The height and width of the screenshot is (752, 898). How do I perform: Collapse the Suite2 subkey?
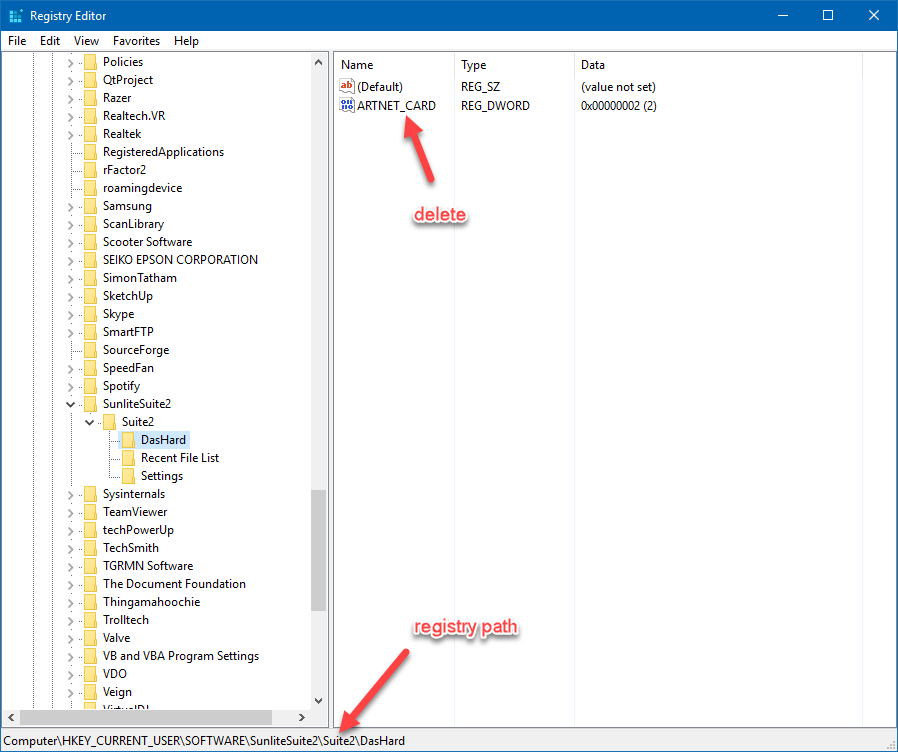click(89, 423)
